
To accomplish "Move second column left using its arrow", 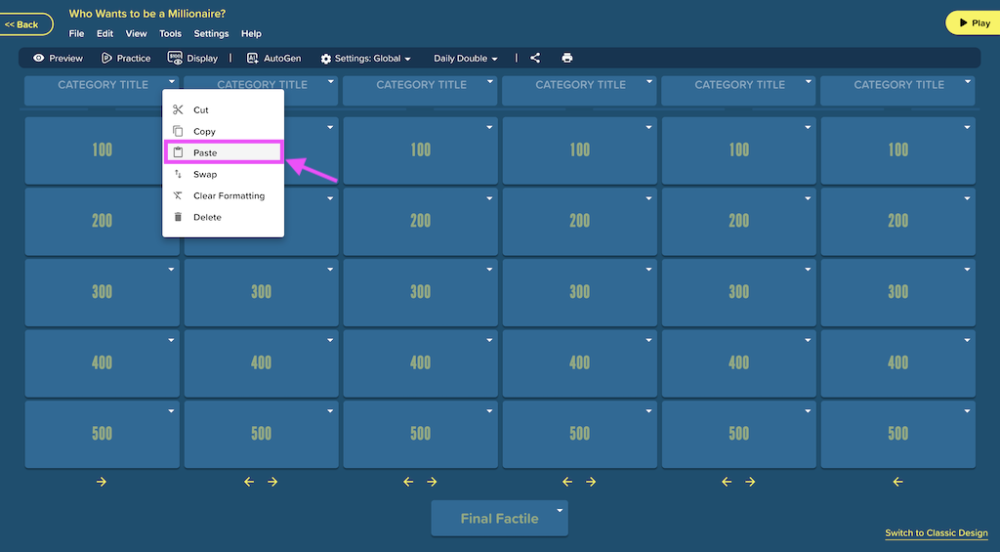I will [249, 482].
